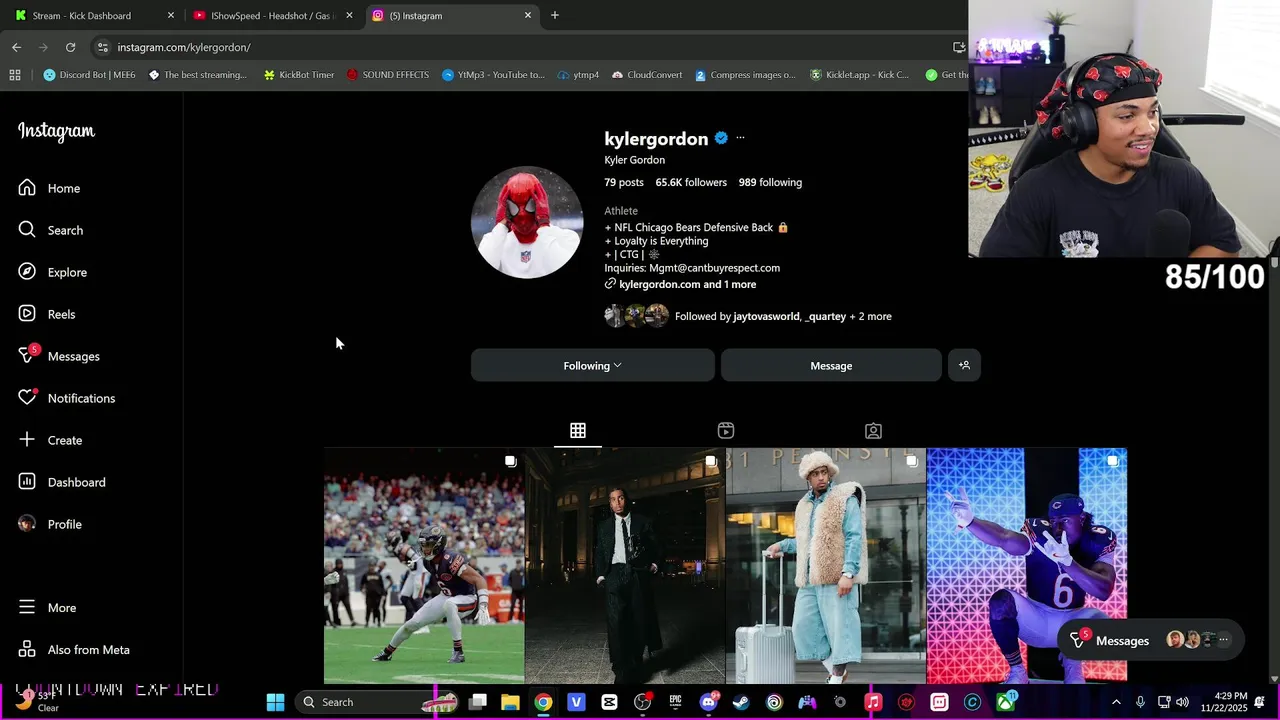This screenshot has width=1280, height=720.
Task: Open Compress images bookmark
Action: point(746,75)
